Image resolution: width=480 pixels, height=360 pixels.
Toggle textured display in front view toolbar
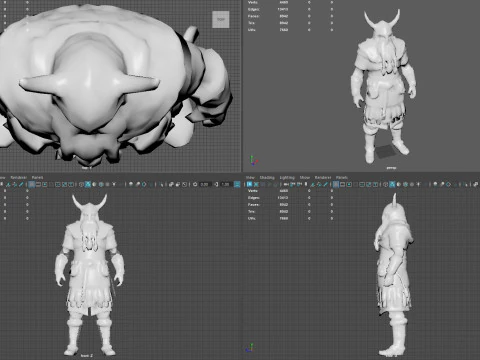[x=107, y=184]
